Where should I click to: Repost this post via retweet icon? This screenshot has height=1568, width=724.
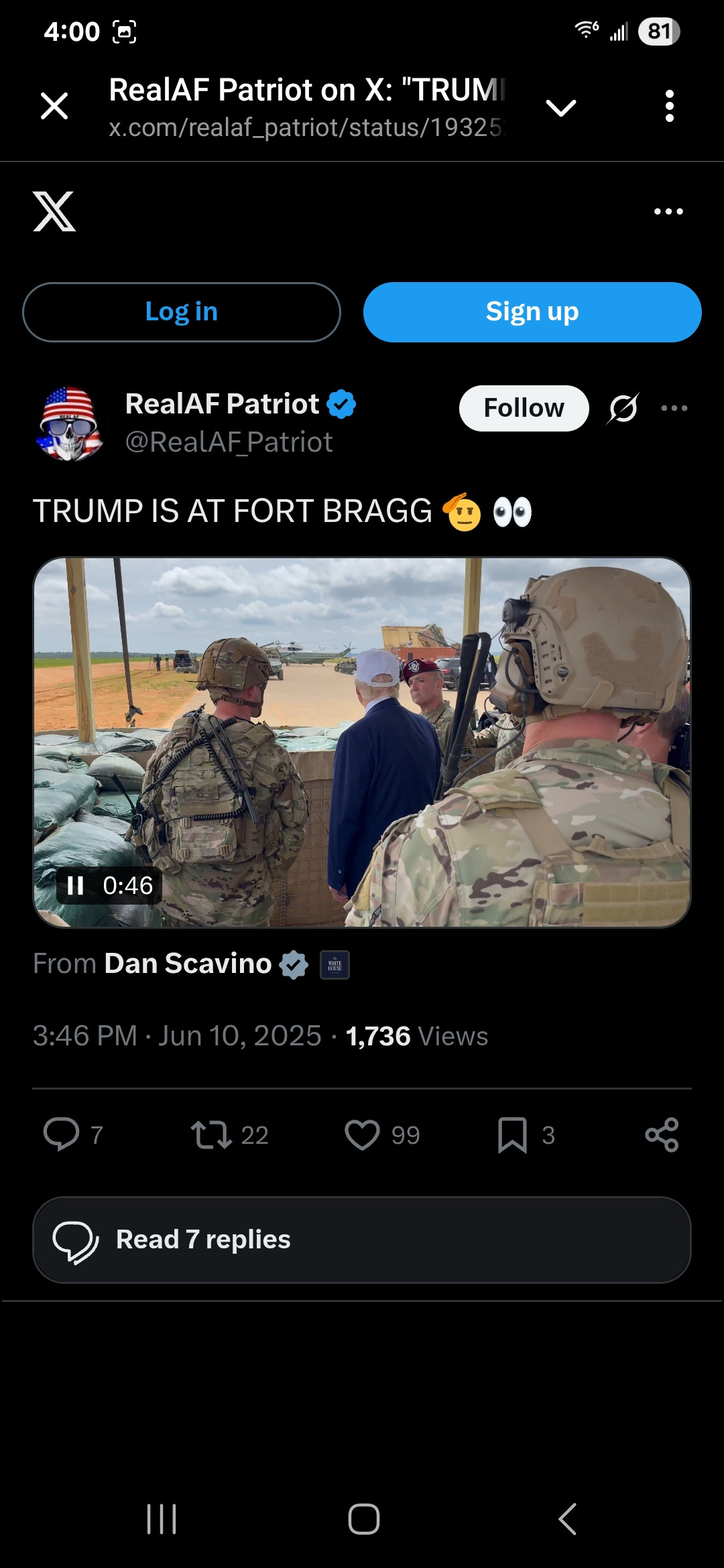tap(211, 1134)
